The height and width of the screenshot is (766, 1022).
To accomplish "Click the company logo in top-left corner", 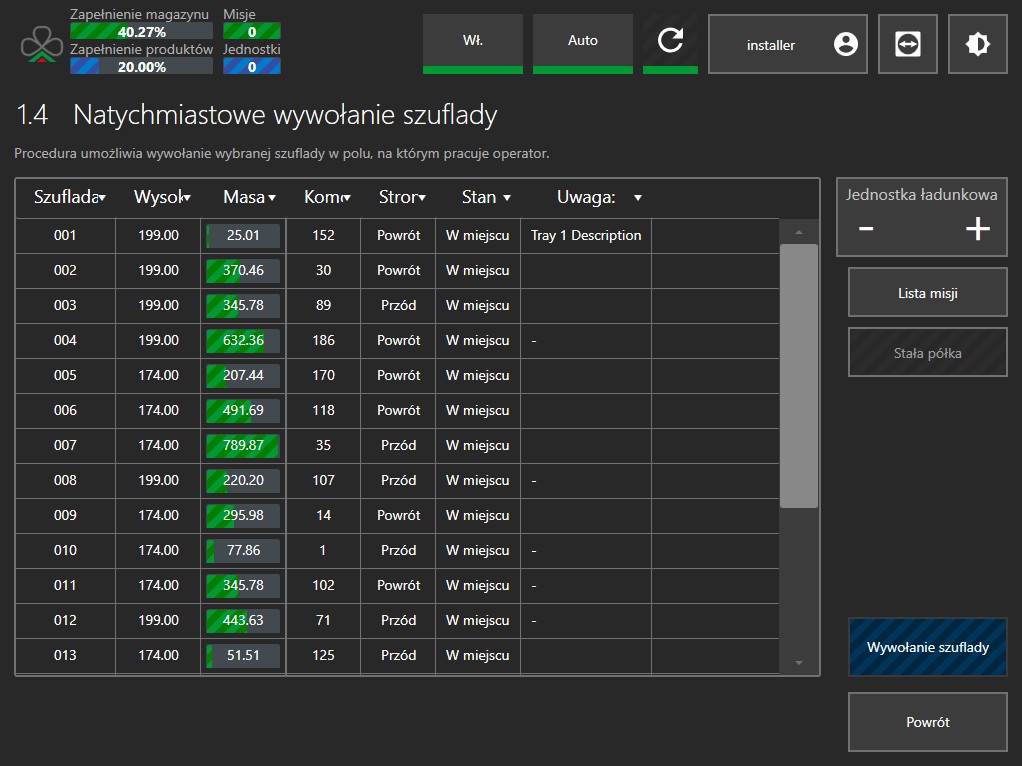I will click(40, 44).
